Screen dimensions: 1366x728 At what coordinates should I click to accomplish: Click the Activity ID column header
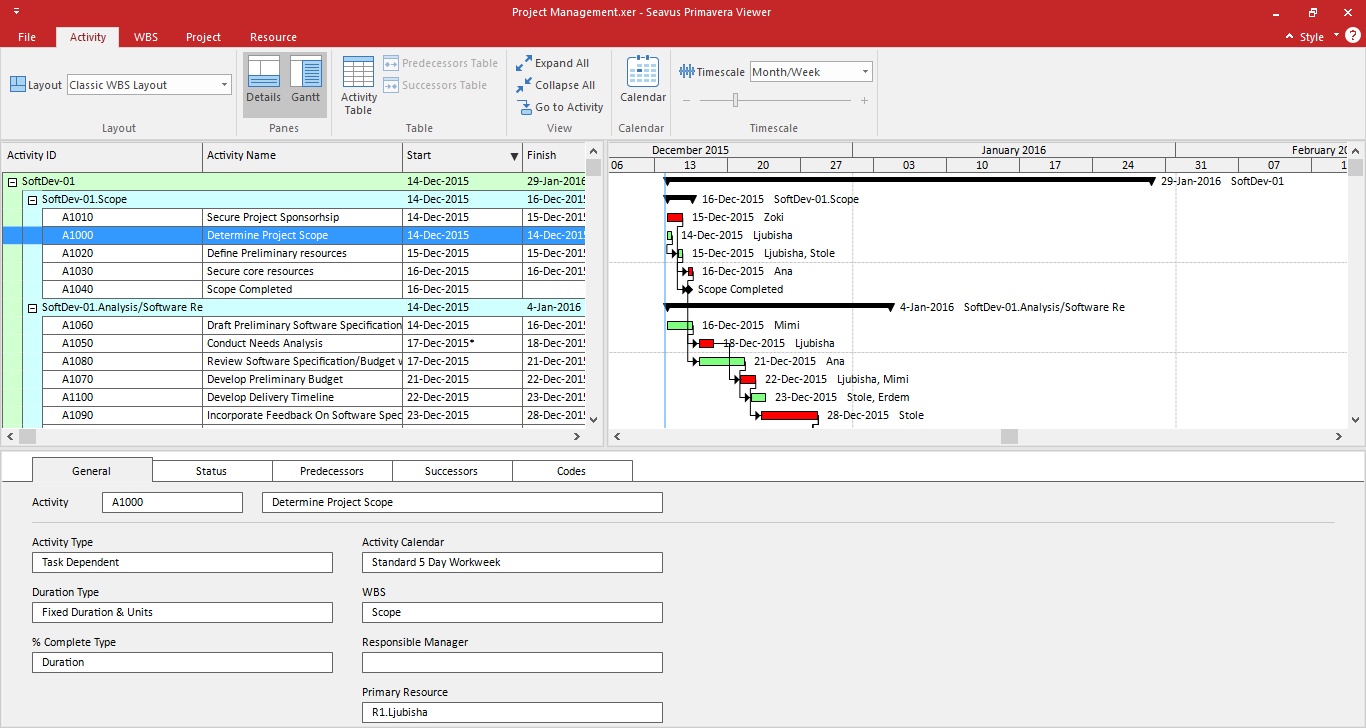102,156
